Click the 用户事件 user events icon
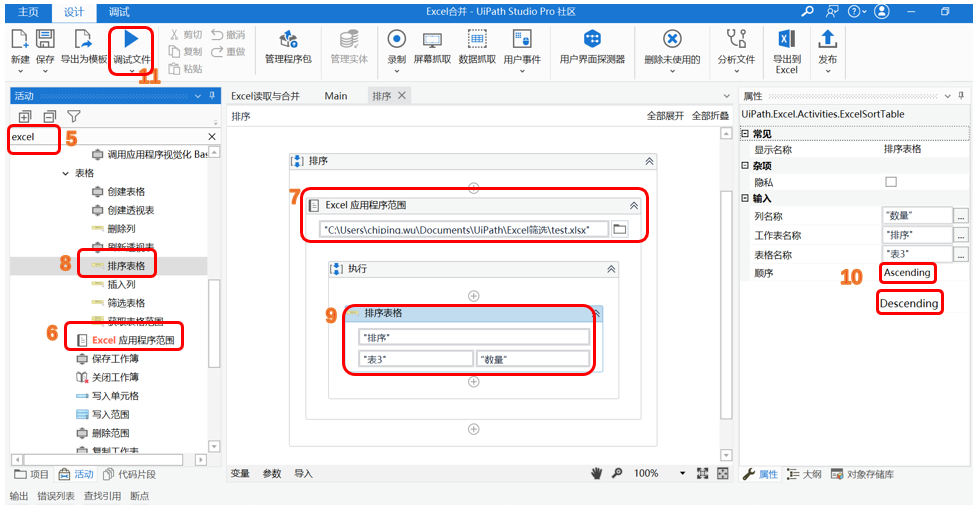The image size is (973, 512). click(x=522, y=40)
